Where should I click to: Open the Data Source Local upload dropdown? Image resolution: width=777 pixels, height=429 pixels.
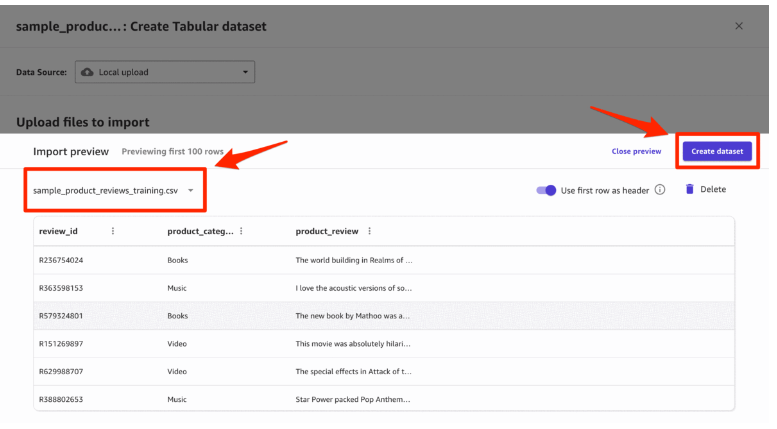click(x=165, y=72)
